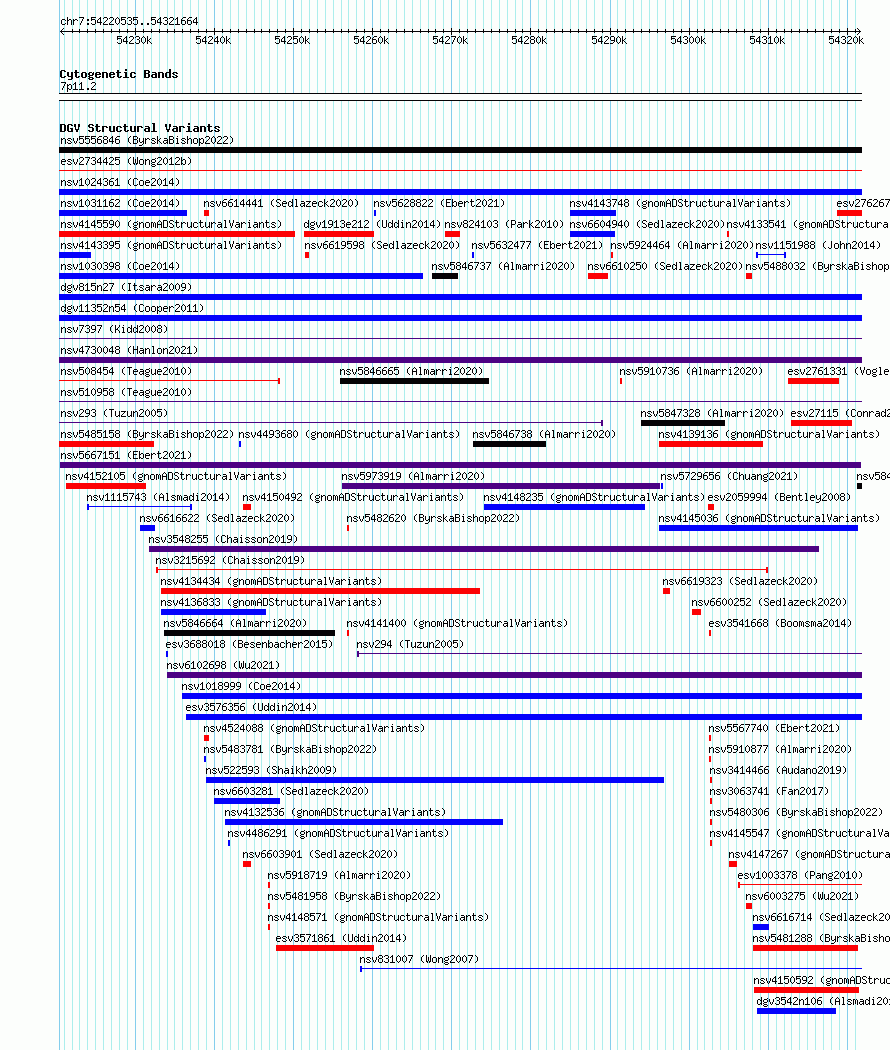Click the esv2059994 (Bentley2008) label
Image resolution: width=890 pixels, height=1050 pixels.
779,498
